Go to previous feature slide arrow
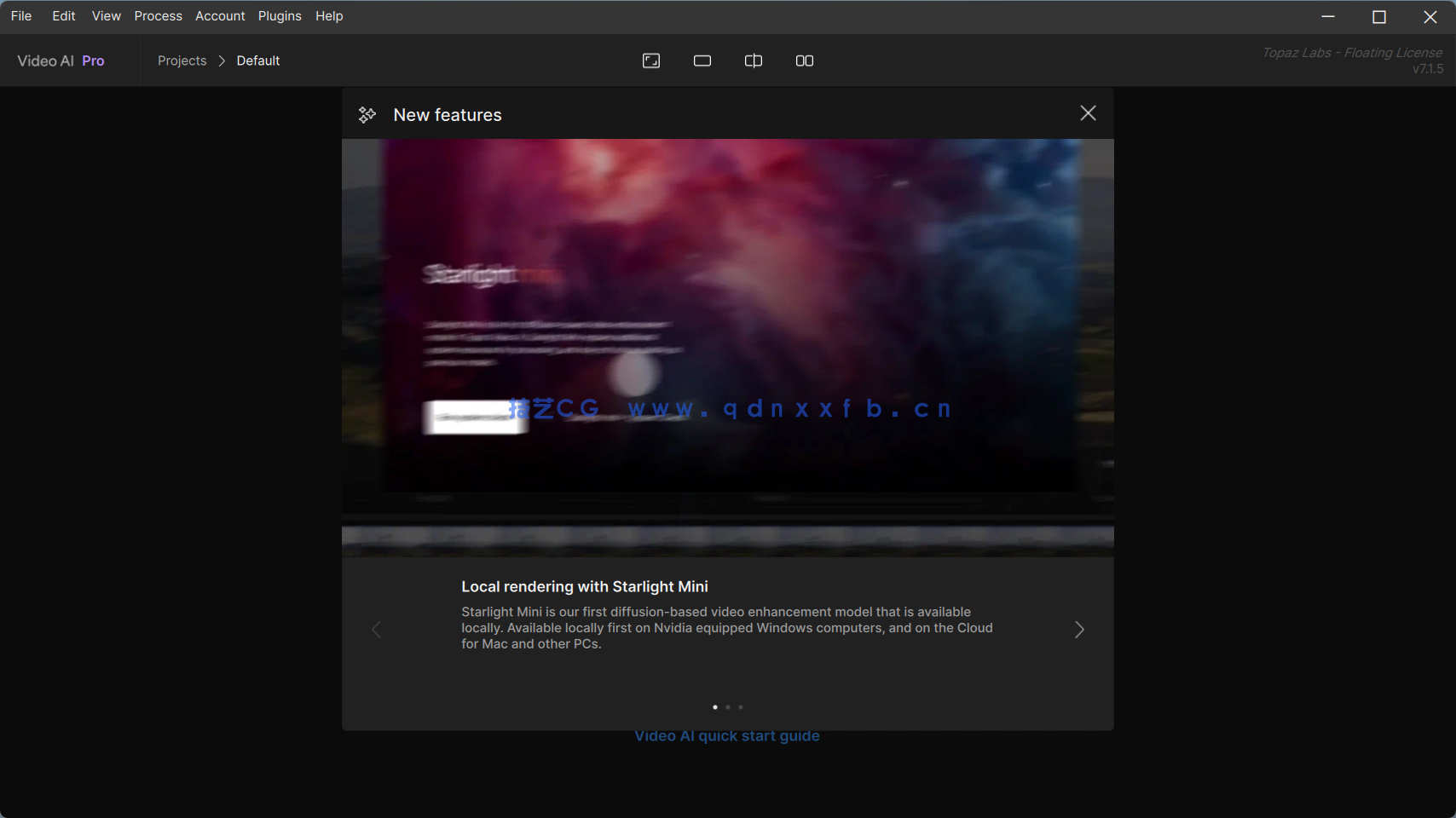The width and height of the screenshot is (1456, 818). click(x=377, y=630)
